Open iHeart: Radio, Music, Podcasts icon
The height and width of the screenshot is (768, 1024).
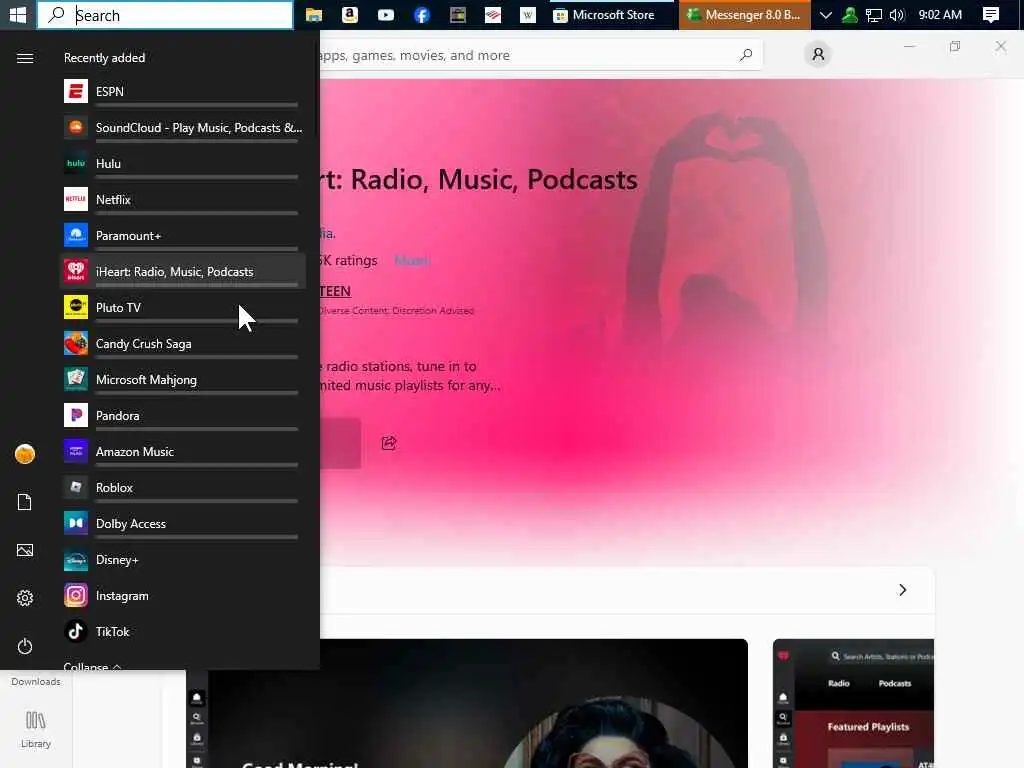coord(76,271)
